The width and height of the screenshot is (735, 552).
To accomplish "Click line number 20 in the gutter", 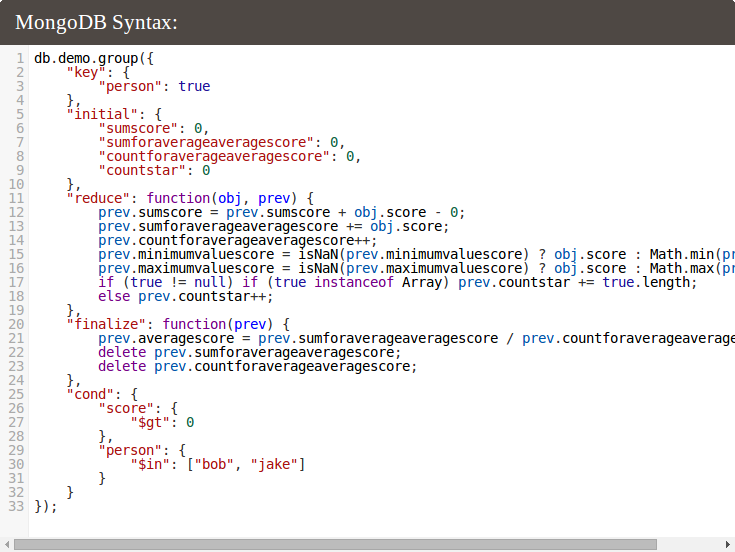I will click(17, 324).
